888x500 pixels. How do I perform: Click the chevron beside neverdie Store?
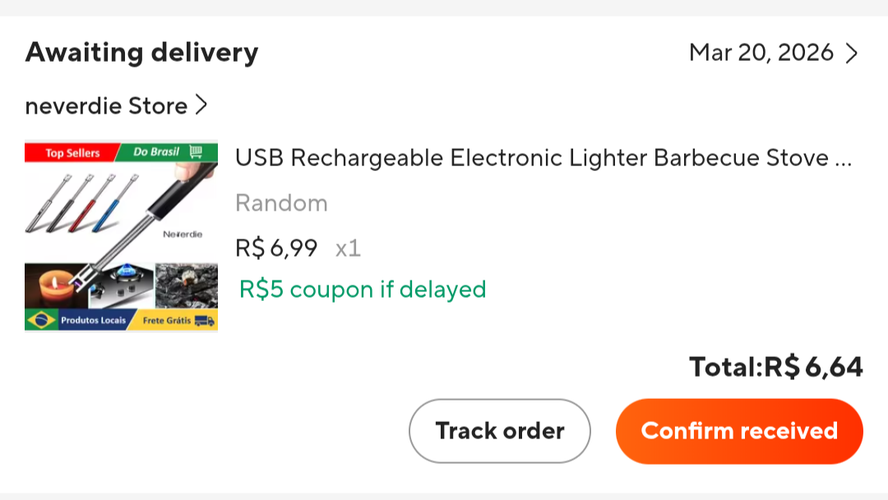click(x=201, y=105)
